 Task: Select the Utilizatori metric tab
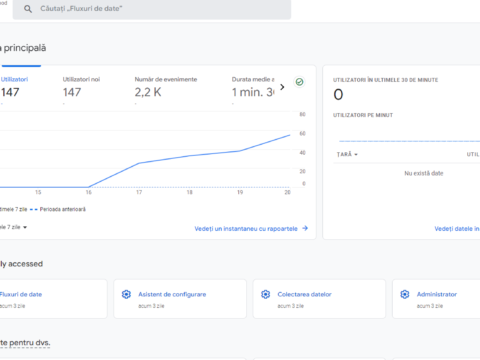coord(14,87)
